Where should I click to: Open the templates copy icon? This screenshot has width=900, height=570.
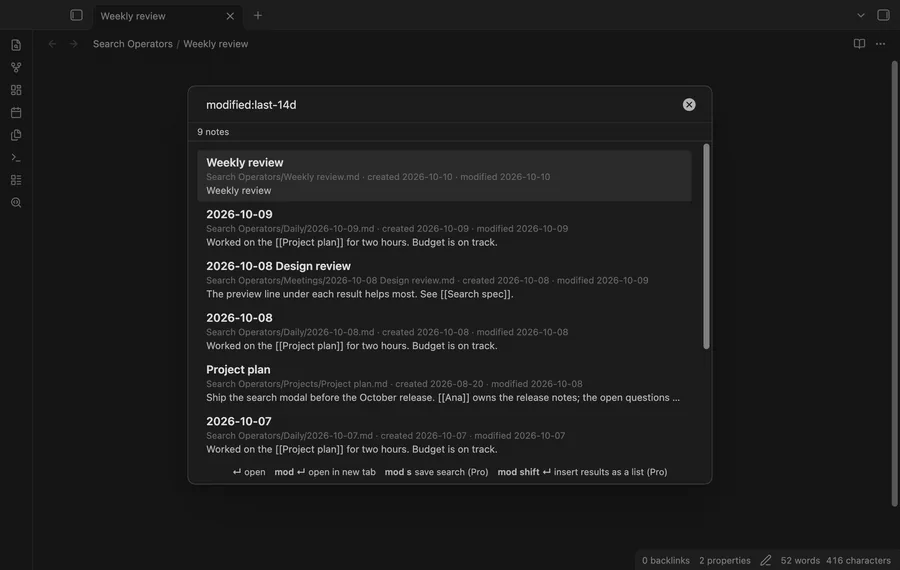[x=16, y=135]
